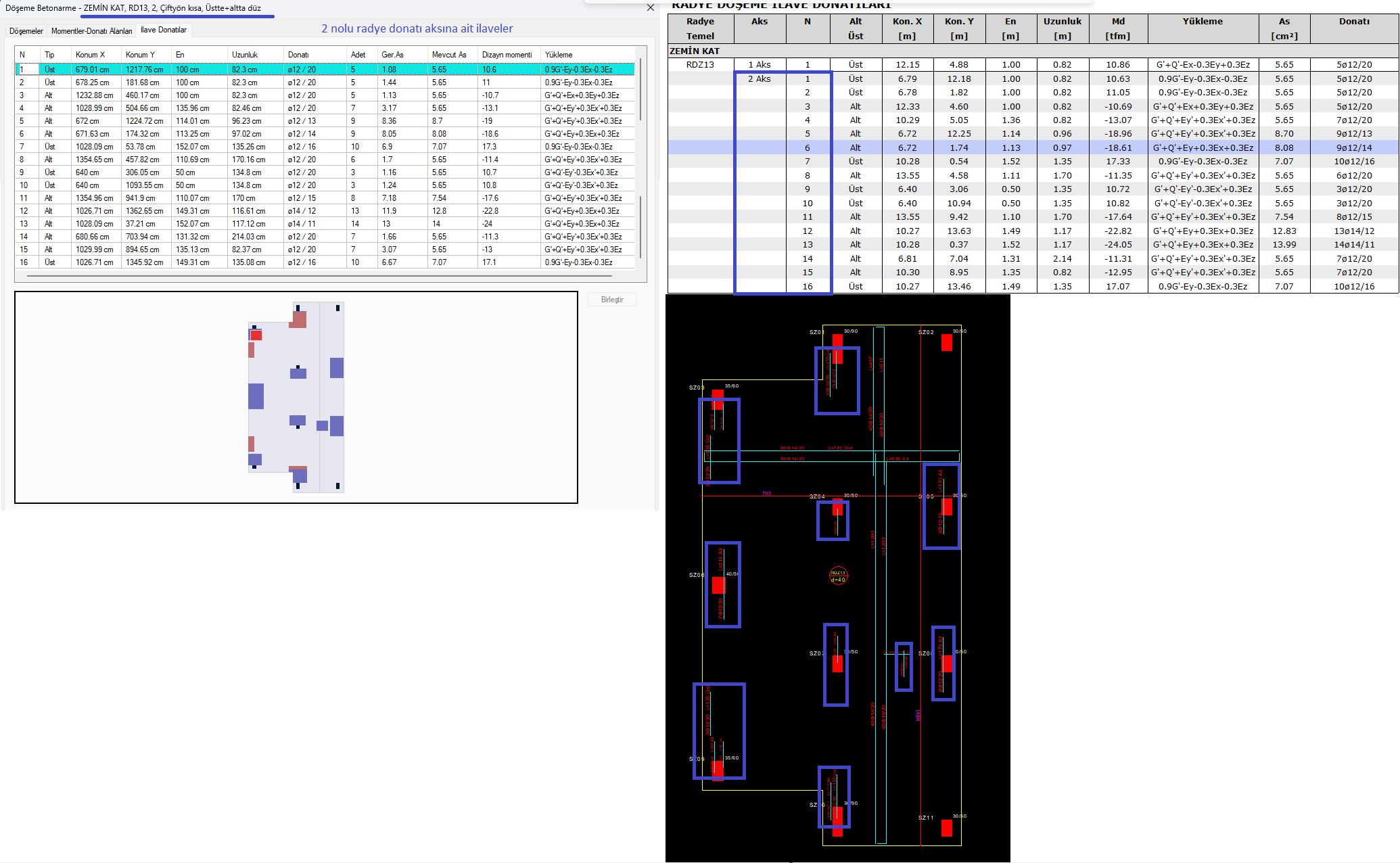Image resolution: width=1400 pixels, height=863 pixels.
Task: Click the Uzunluk column header in dialog
Action: pos(255,55)
